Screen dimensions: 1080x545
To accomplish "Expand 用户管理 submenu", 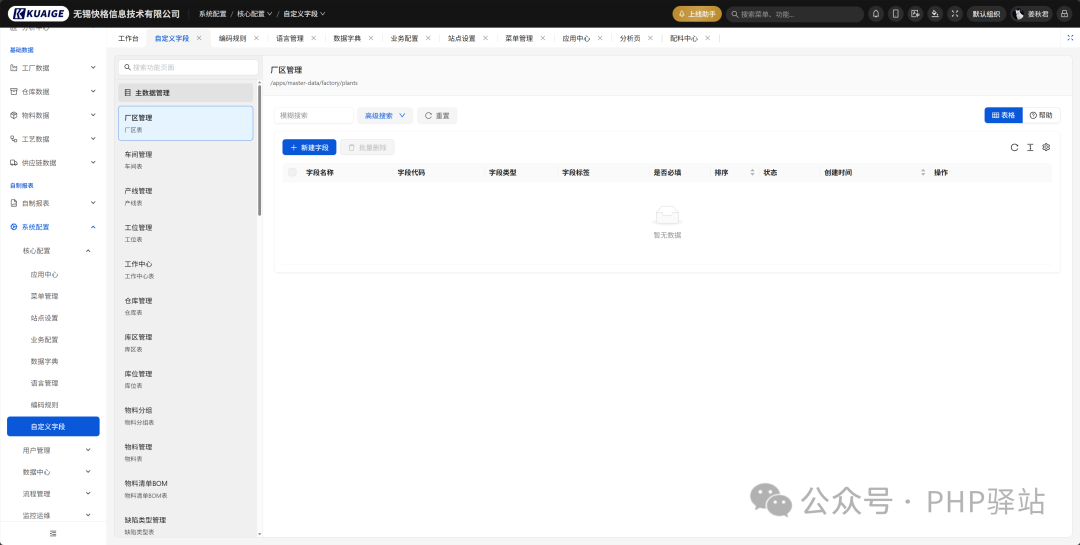I will [87, 450].
